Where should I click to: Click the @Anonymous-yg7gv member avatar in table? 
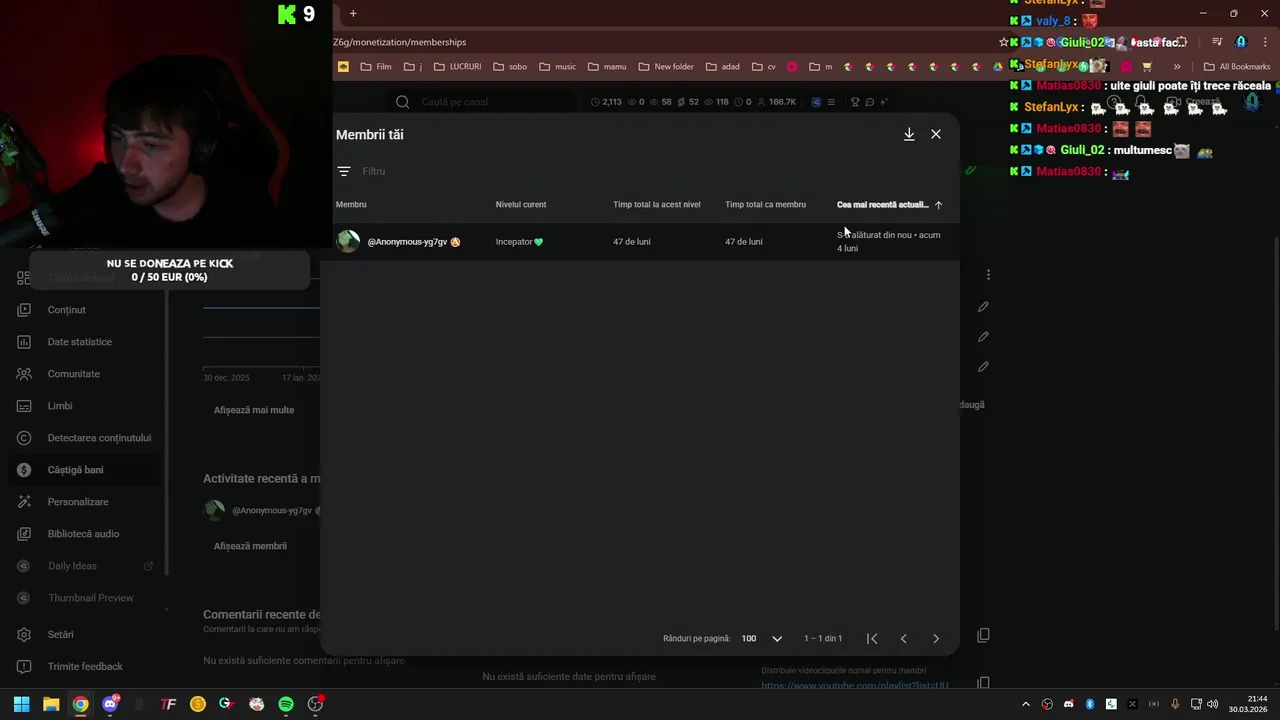point(348,241)
